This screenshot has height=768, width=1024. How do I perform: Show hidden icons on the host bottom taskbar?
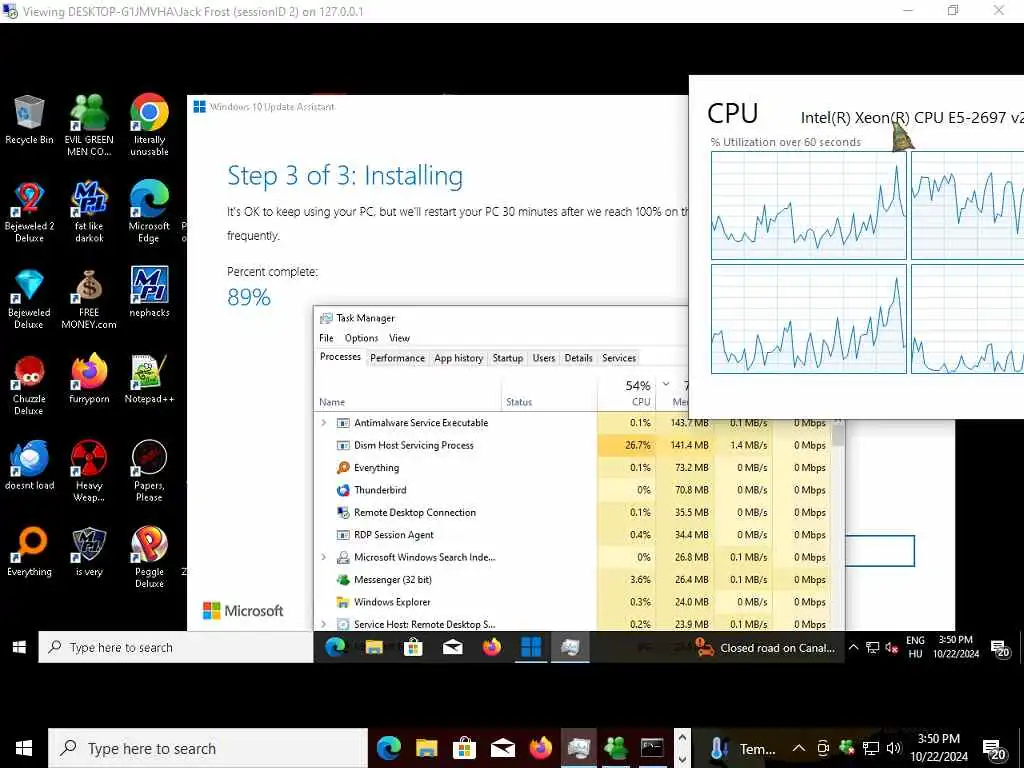(x=799, y=748)
